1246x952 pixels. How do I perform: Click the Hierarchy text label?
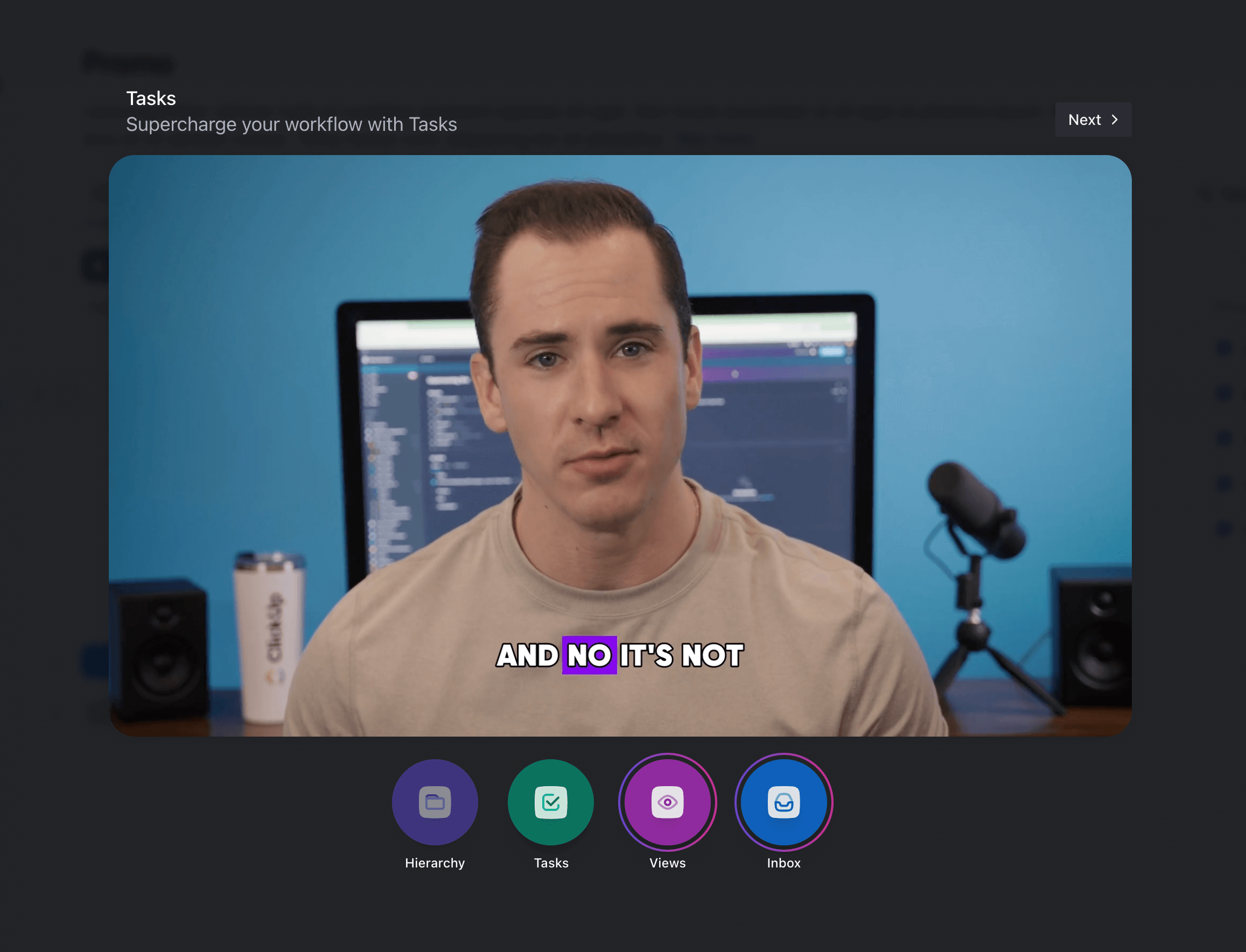point(435,863)
